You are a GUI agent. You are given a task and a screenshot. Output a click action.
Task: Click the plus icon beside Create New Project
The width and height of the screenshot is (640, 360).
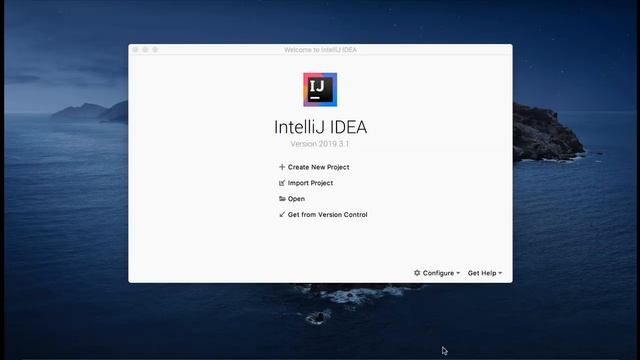click(x=282, y=167)
